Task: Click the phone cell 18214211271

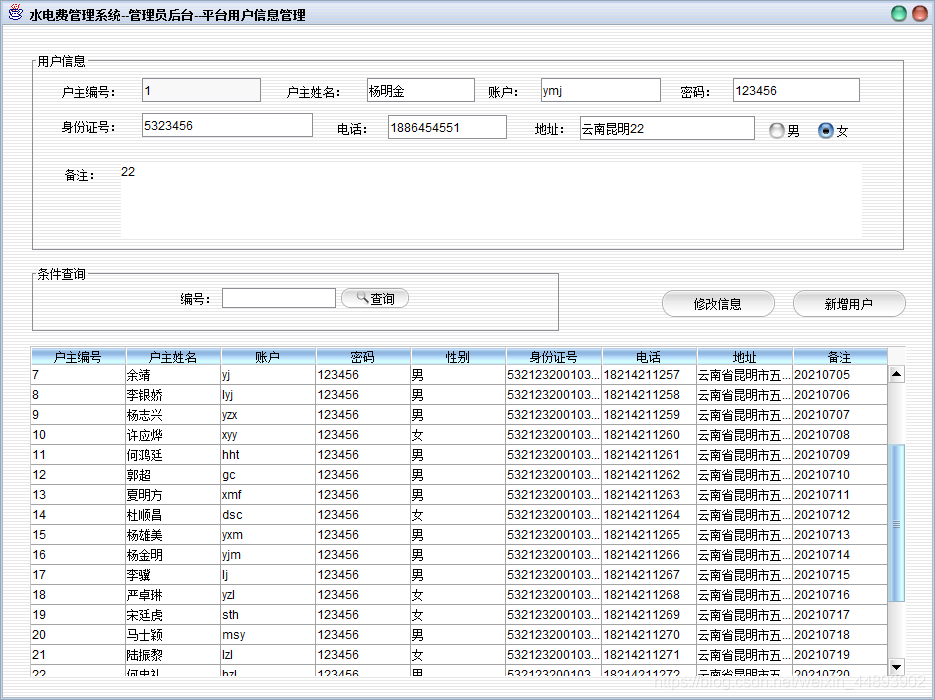Action: (x=649, y=654)
